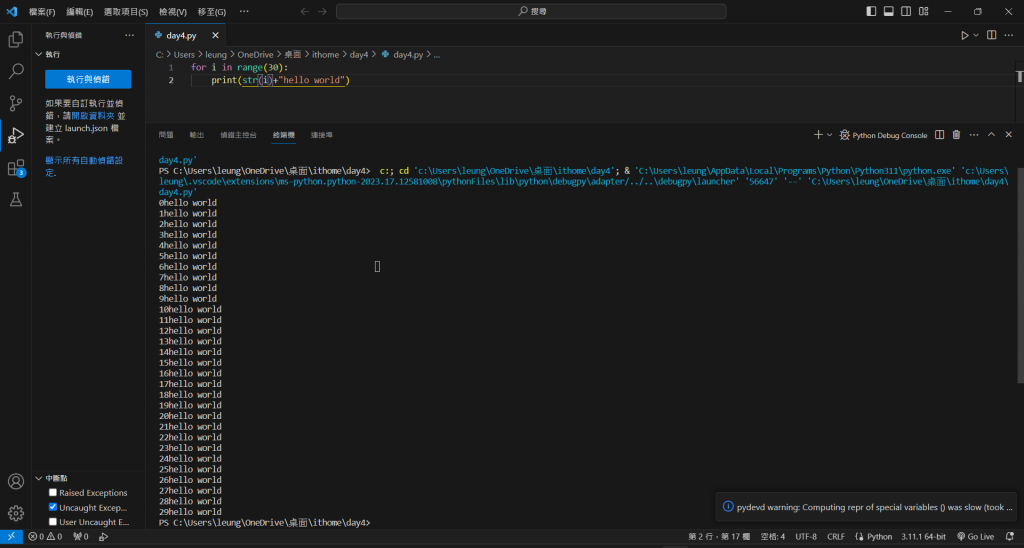Click the title bar search field
1024x548 pixels.
pos(531,12)
